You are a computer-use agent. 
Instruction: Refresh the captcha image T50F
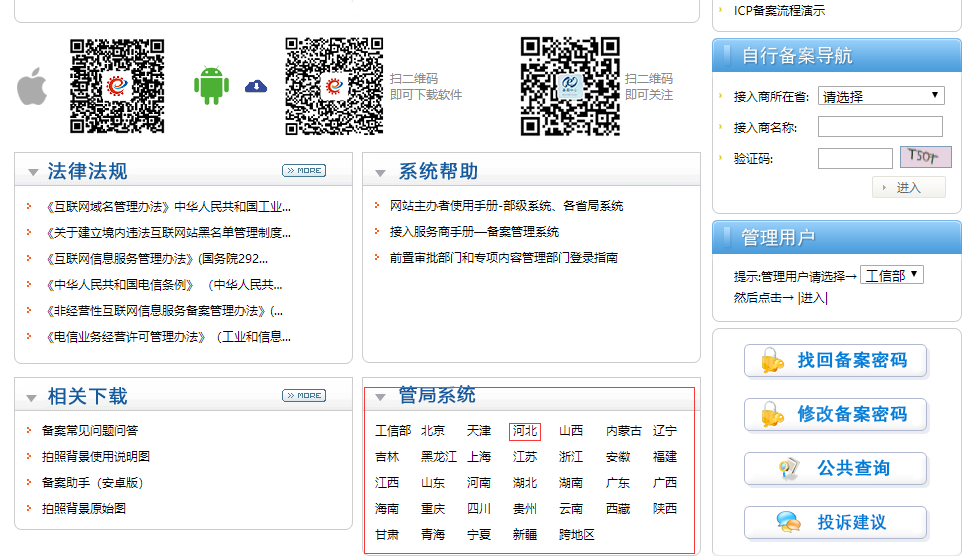click(x=925, y=157)
